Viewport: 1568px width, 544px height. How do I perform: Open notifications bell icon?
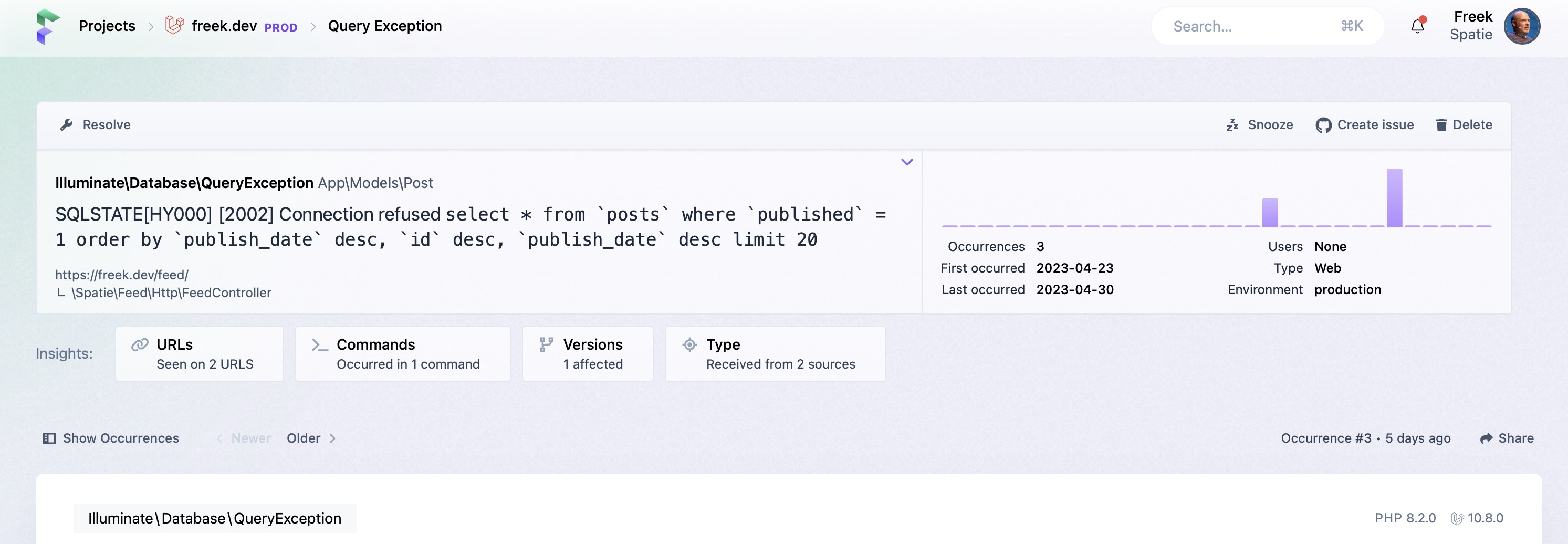1418,26
